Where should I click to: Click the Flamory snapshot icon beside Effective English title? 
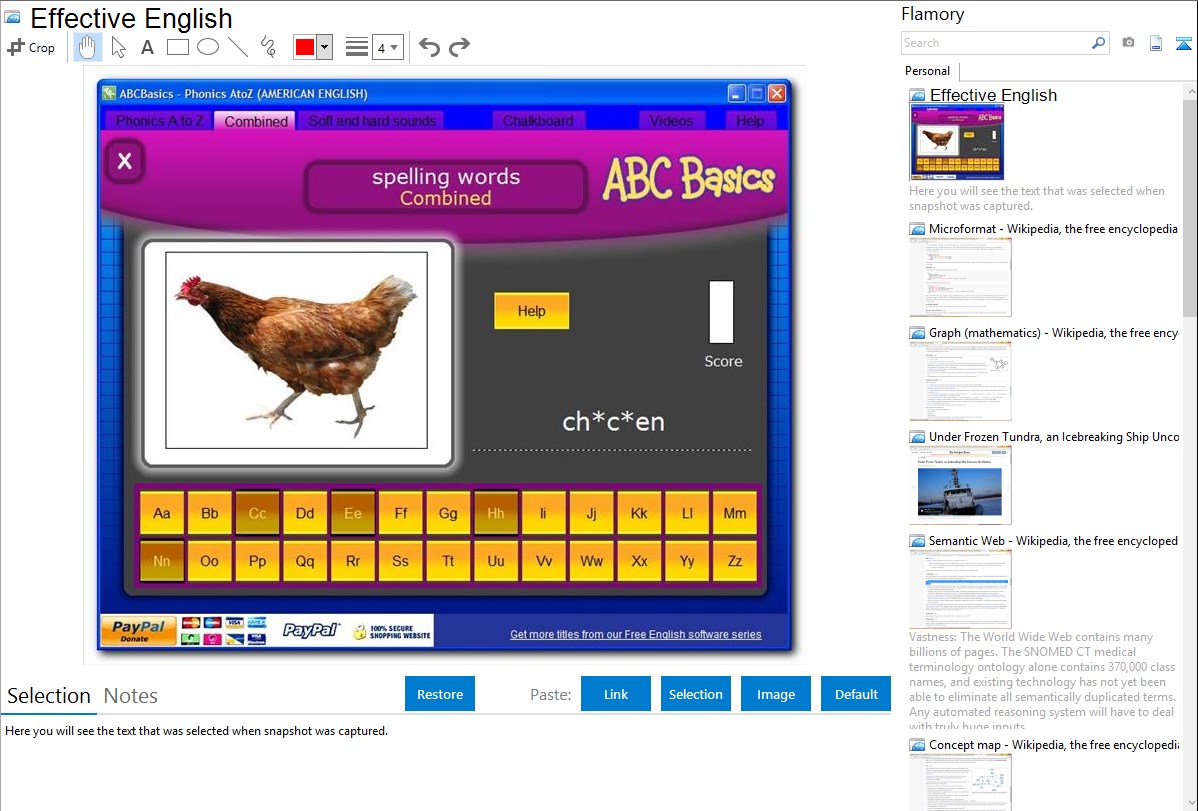tap(12, 16)
